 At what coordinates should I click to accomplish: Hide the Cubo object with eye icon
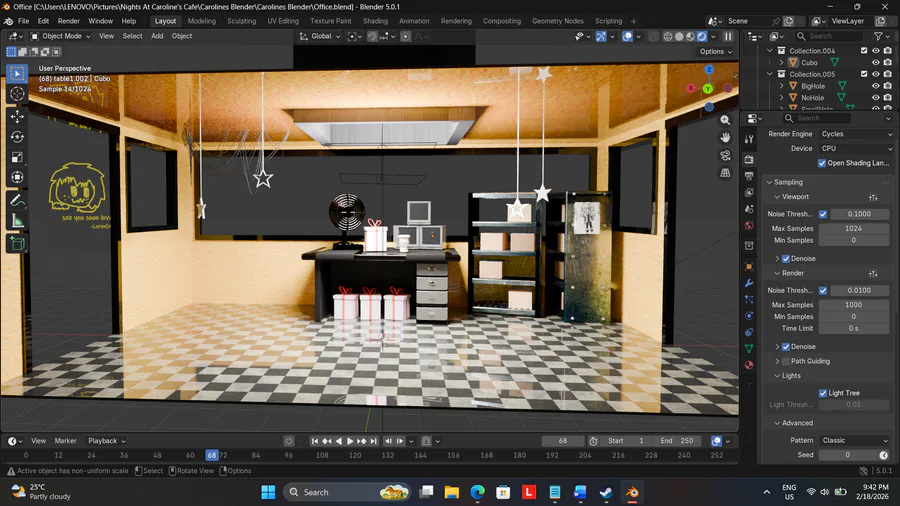[x=875, y=62]
